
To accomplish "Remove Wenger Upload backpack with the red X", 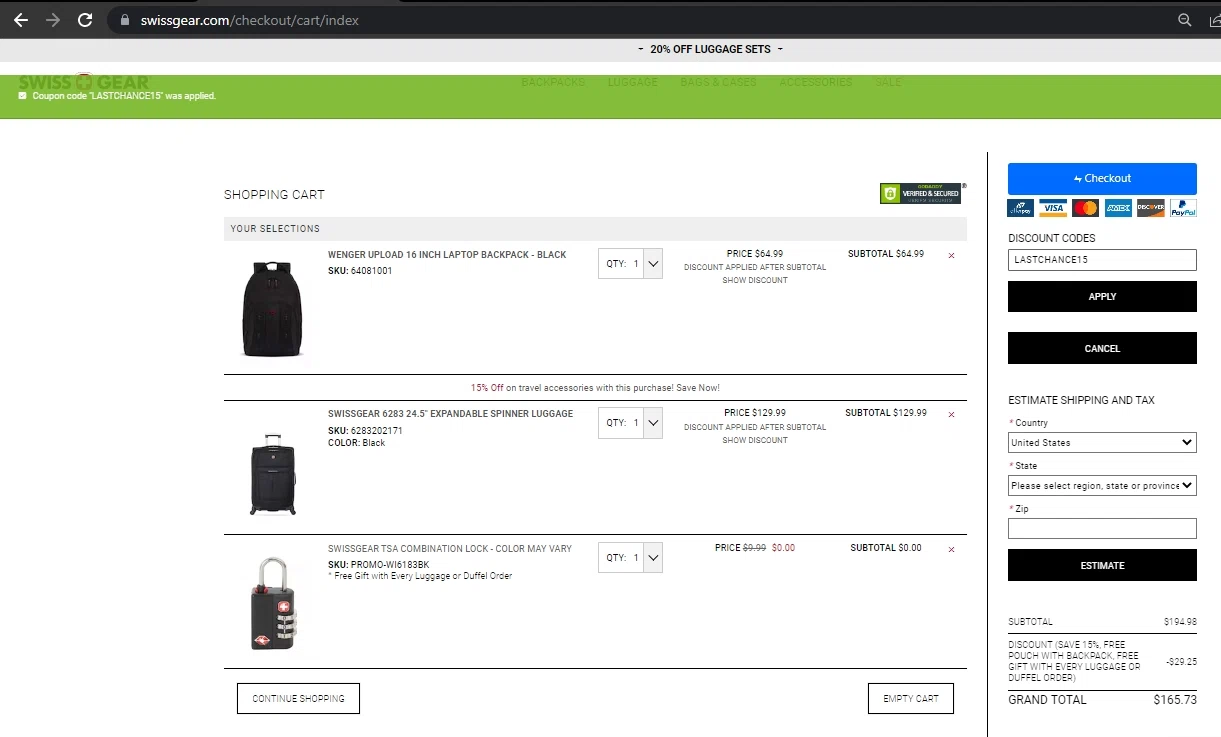I will [x=951, y=256].
